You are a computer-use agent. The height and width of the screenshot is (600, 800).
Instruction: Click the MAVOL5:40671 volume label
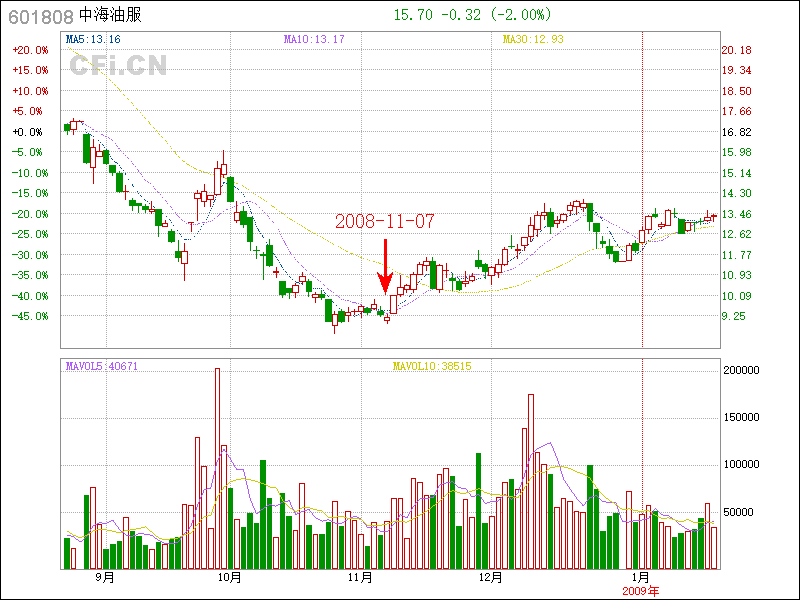tap(101, 366)
